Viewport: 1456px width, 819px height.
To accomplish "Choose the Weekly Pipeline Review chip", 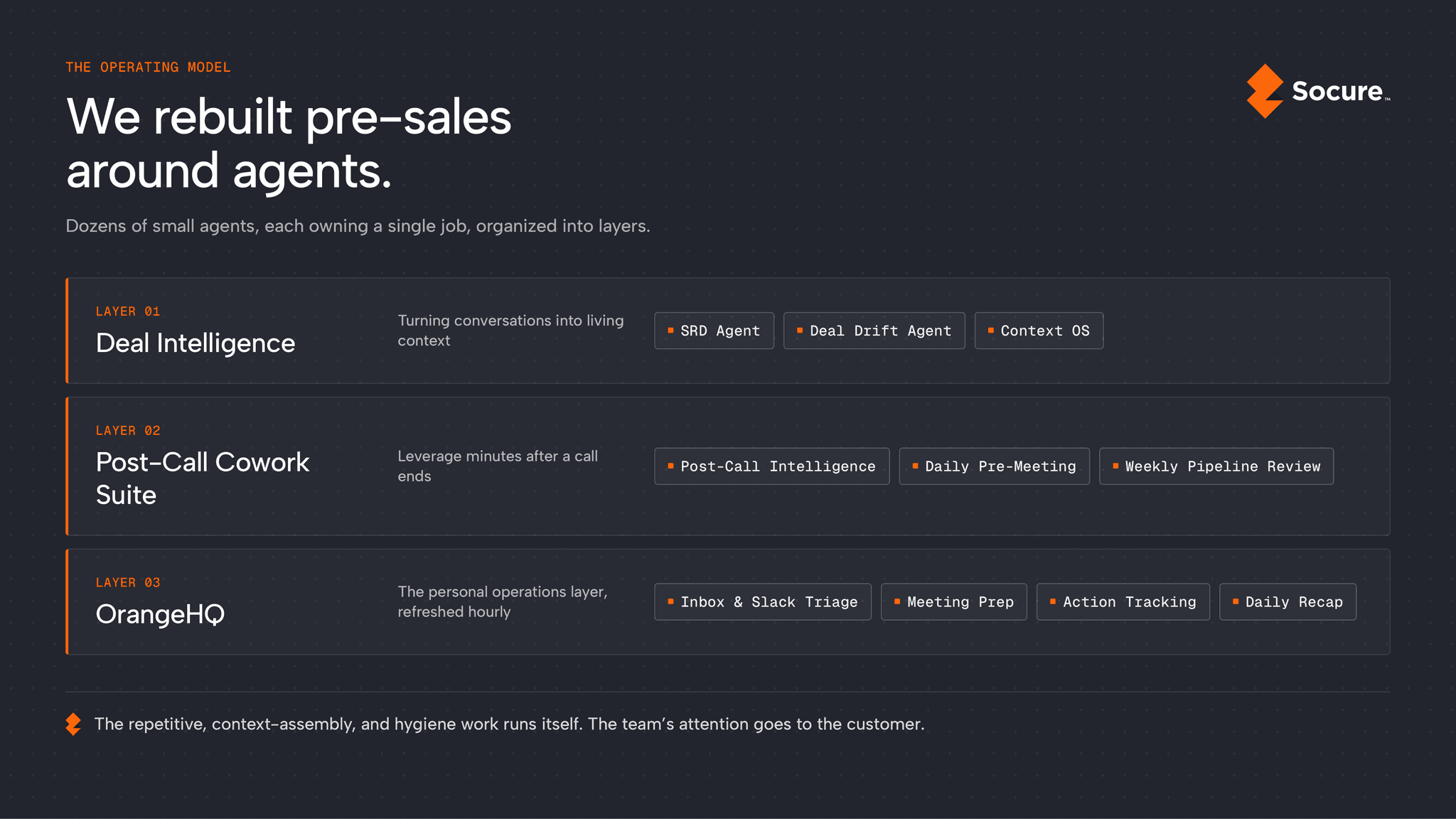I will 1216,466.
